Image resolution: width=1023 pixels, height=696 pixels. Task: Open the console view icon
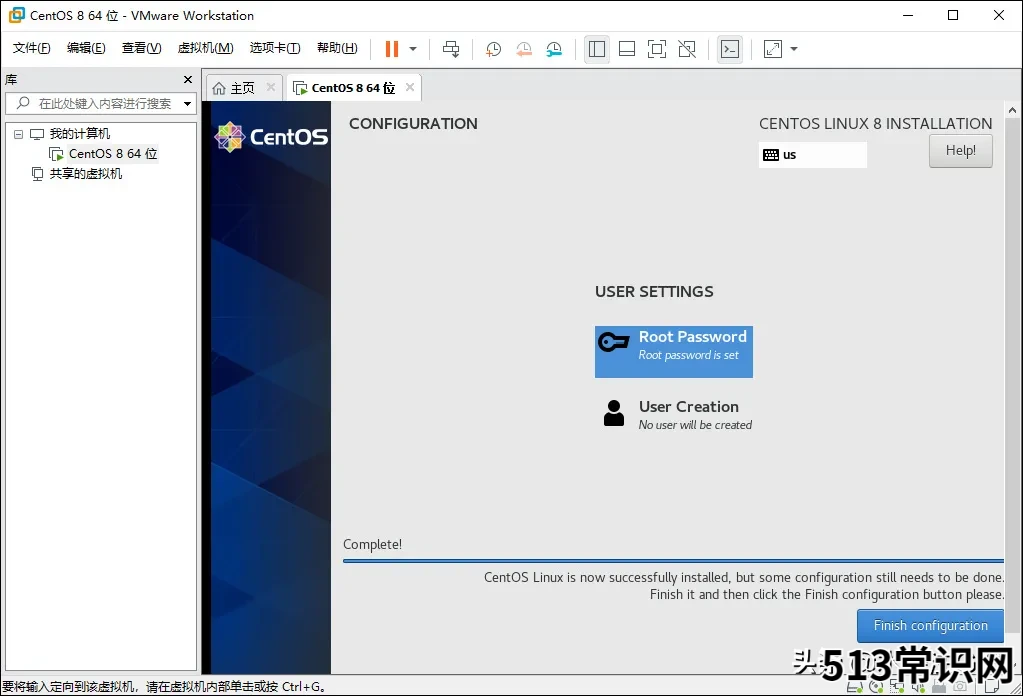click(730, 49)
